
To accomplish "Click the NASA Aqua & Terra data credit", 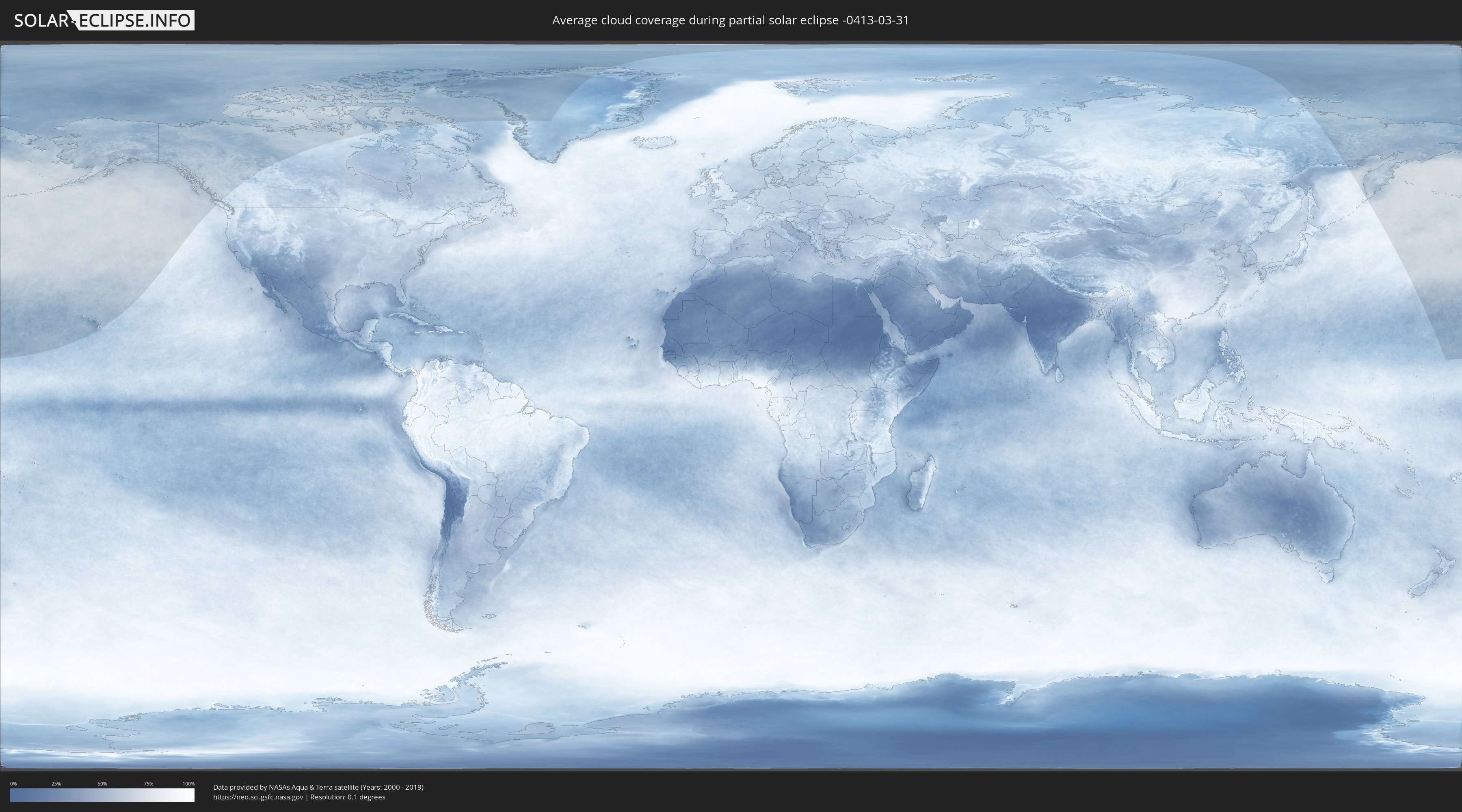I will 318,787.
